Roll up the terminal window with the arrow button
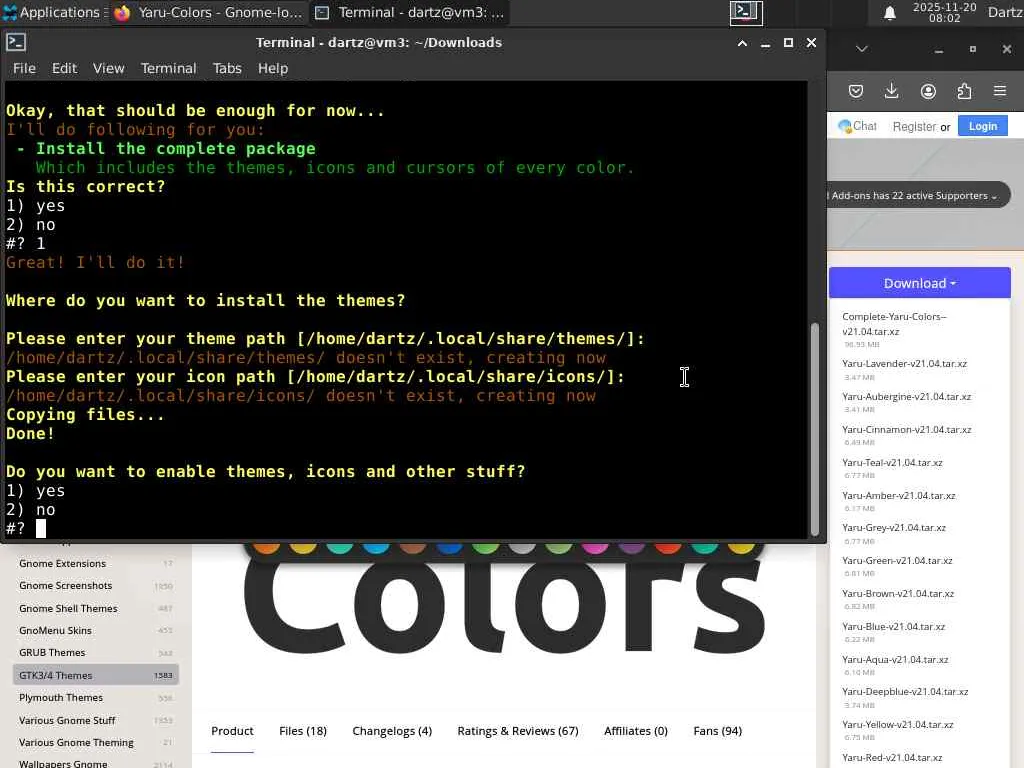Screen dimensions: 1024x768 coord(742,43)
